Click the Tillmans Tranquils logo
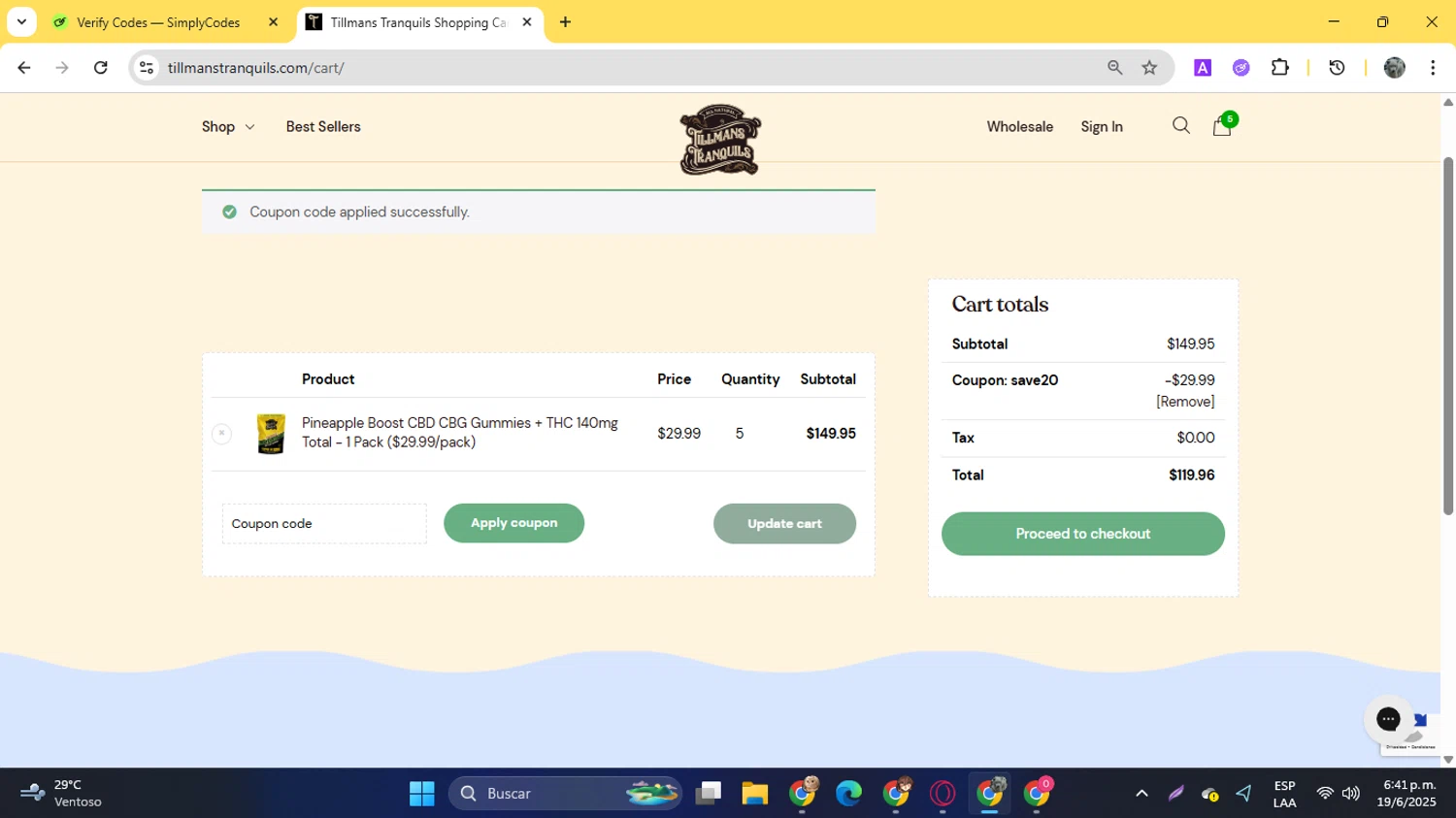The width and height of the screenshot is (1456, 818). pos(720,140)
